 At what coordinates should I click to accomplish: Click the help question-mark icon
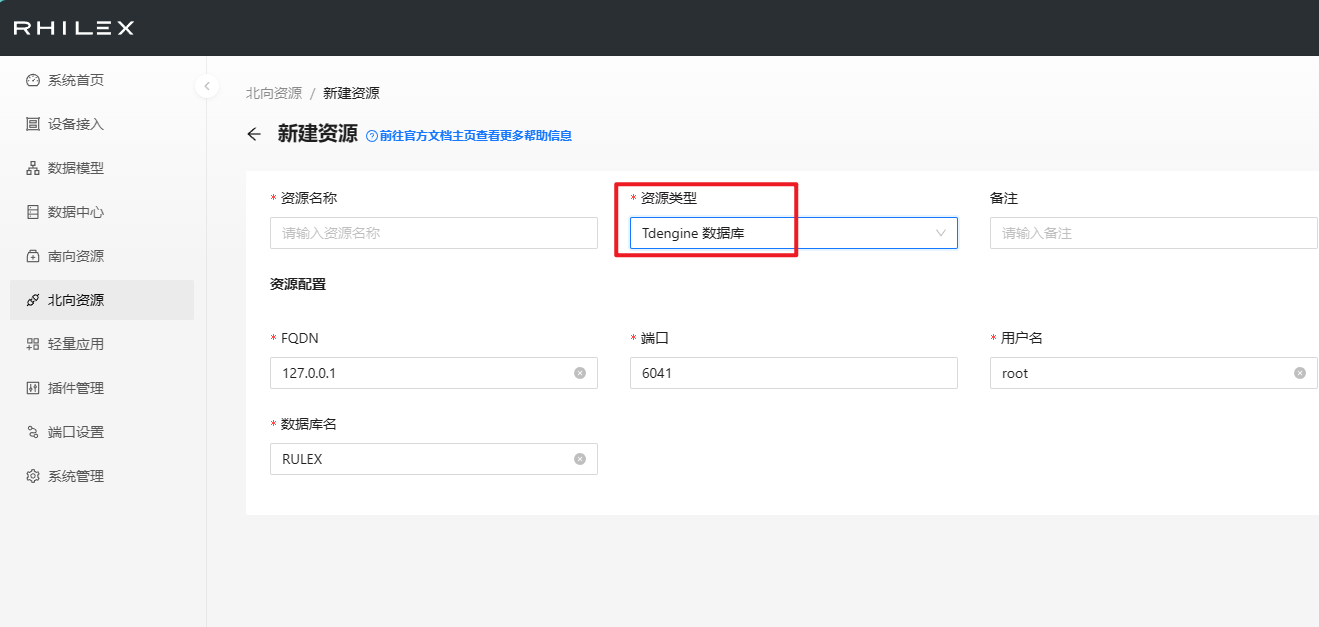tap(372, 136)
